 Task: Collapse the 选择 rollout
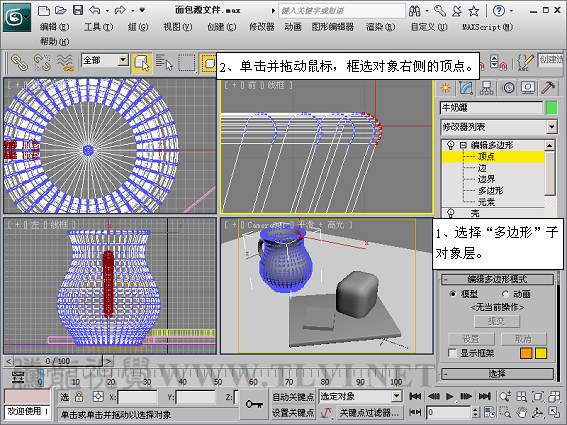coord(498,374)
